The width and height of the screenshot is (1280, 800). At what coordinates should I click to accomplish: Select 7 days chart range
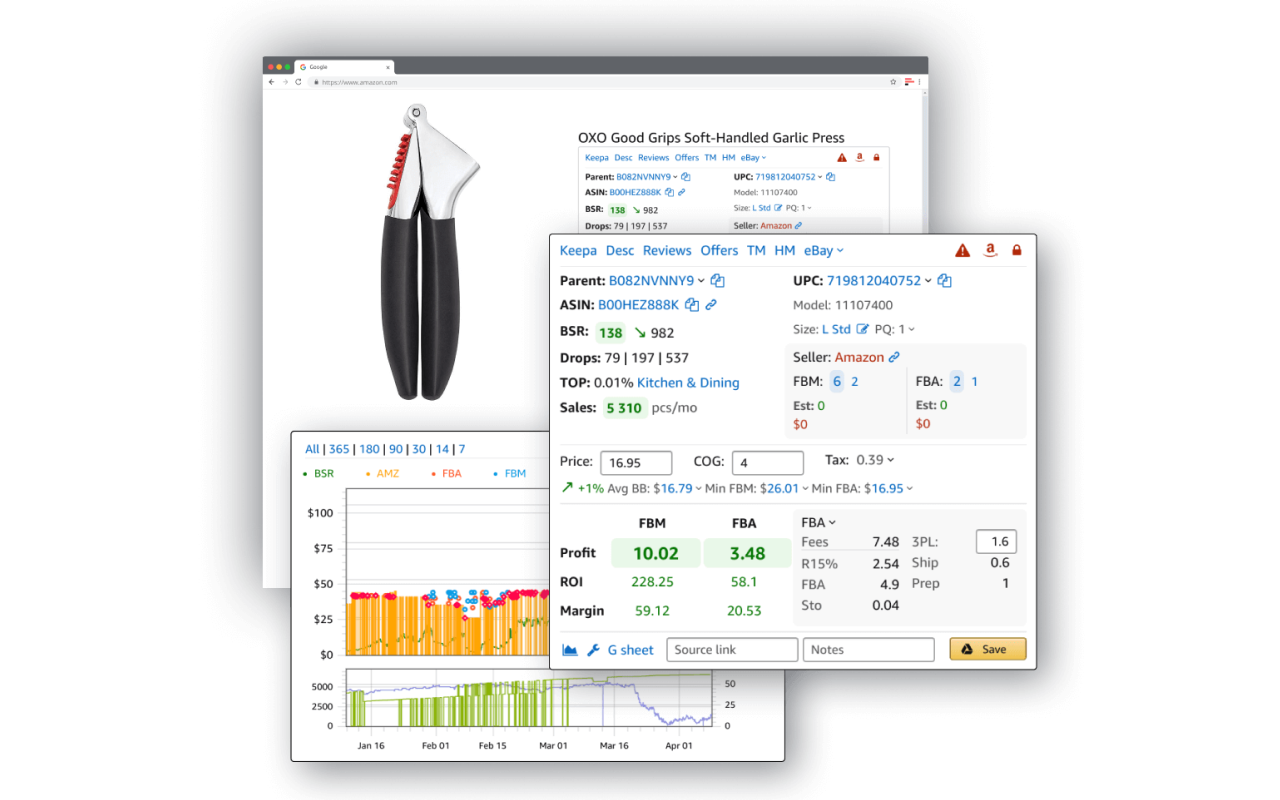tap(462, 449)
